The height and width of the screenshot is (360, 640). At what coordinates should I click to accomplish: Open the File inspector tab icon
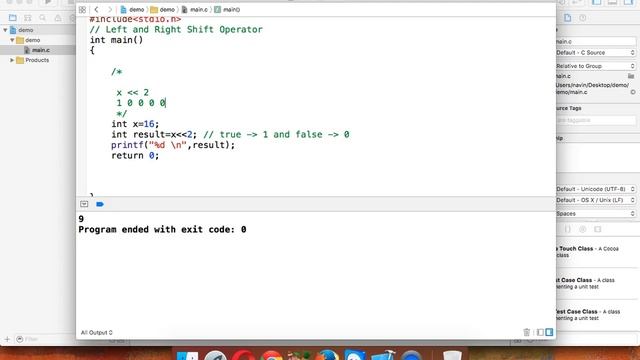click(568, 18)
